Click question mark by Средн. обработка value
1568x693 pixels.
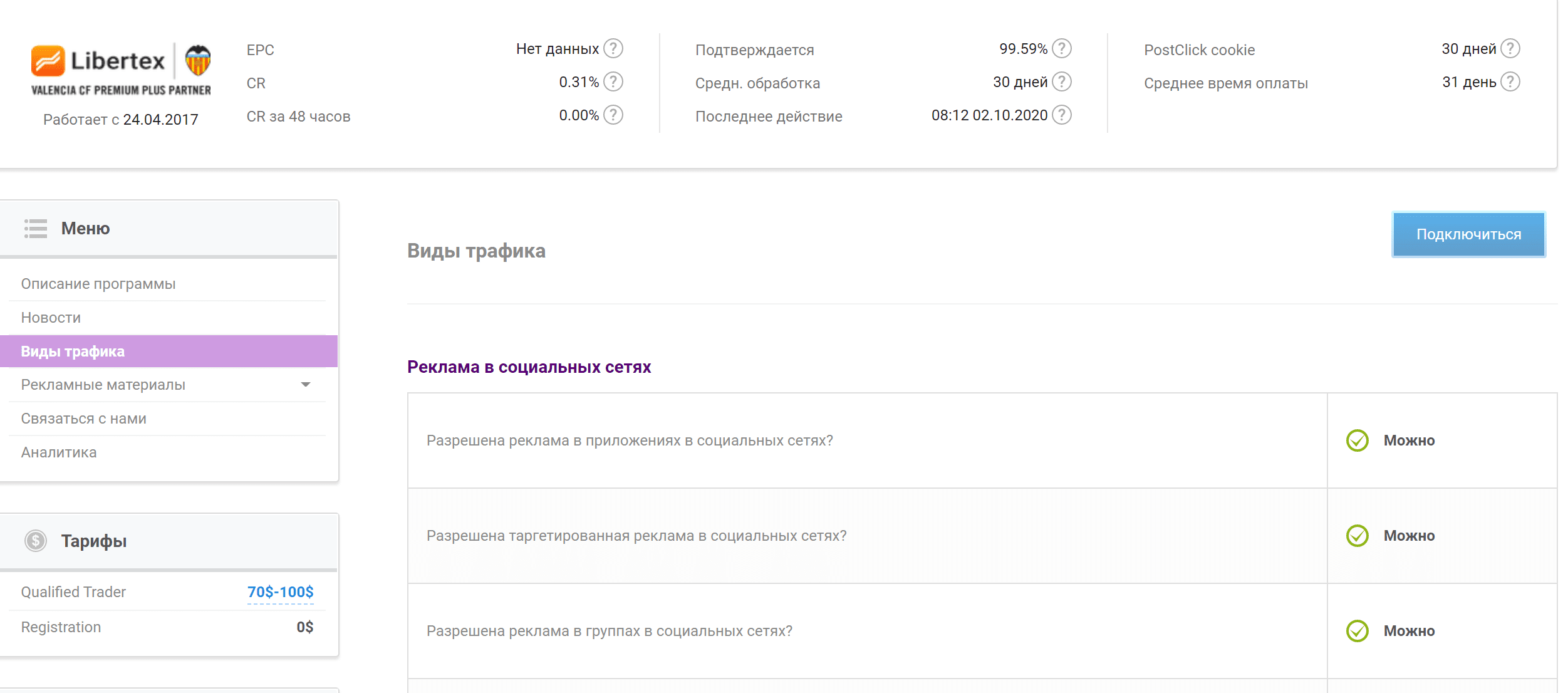[1061, 82]
